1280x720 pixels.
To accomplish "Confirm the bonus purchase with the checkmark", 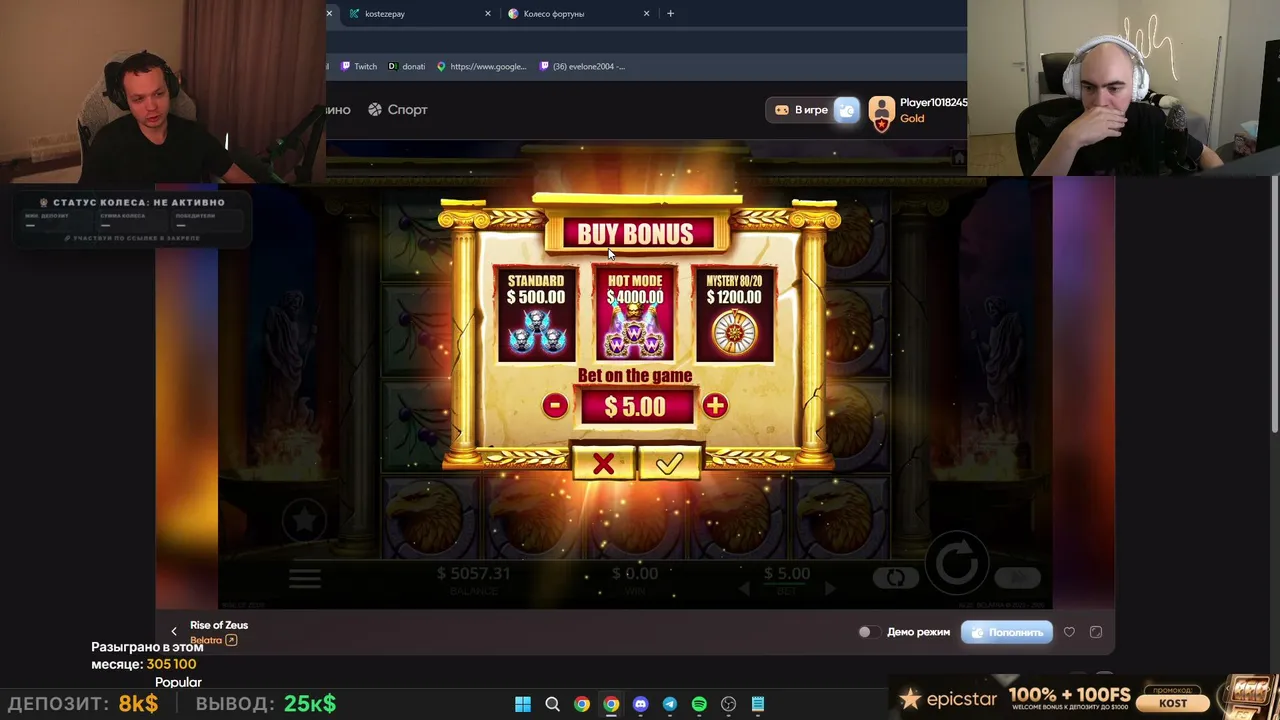I will [669, 463].
